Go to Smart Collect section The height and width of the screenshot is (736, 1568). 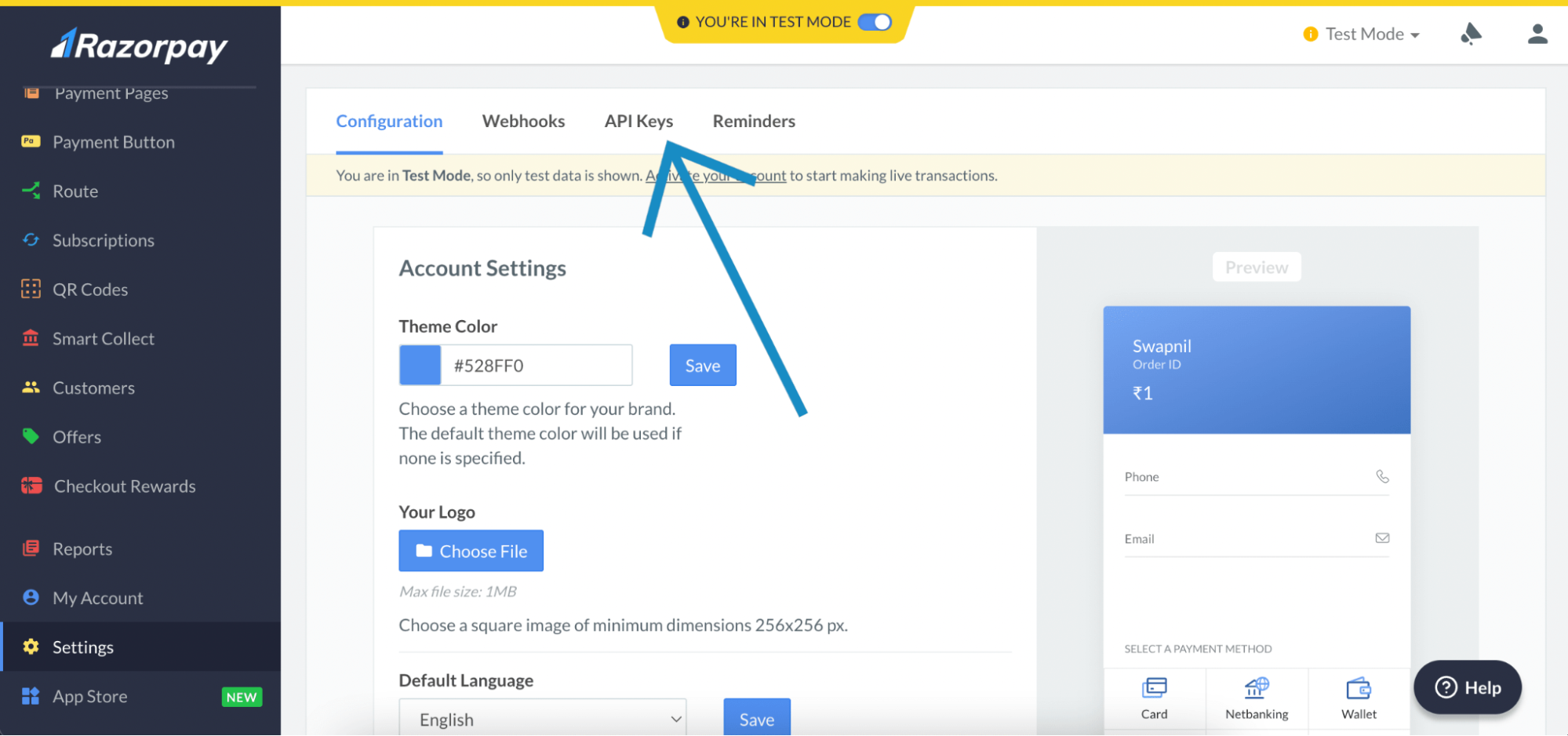(x=104, y=338)
